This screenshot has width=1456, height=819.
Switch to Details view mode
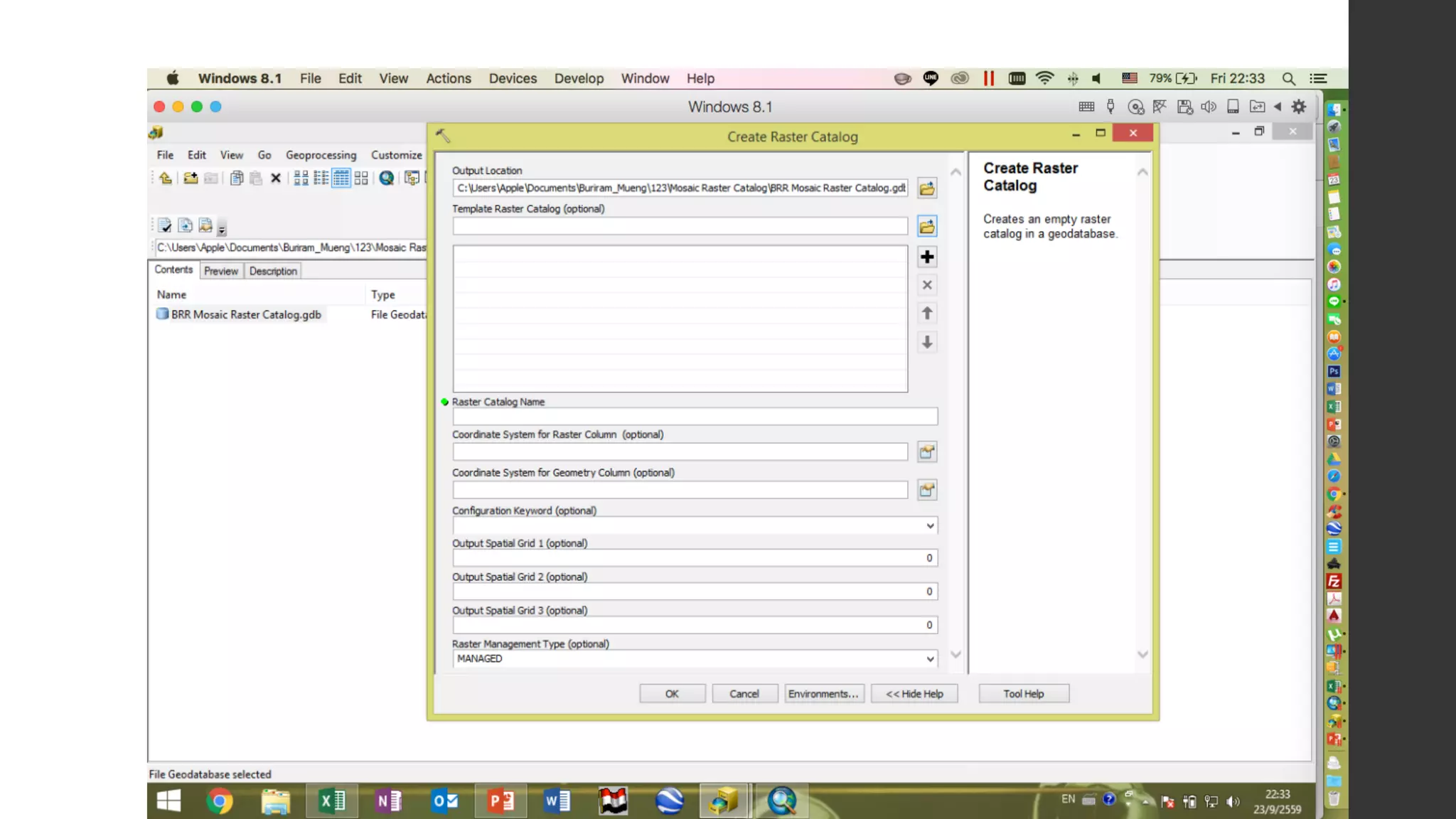[341, 178]
